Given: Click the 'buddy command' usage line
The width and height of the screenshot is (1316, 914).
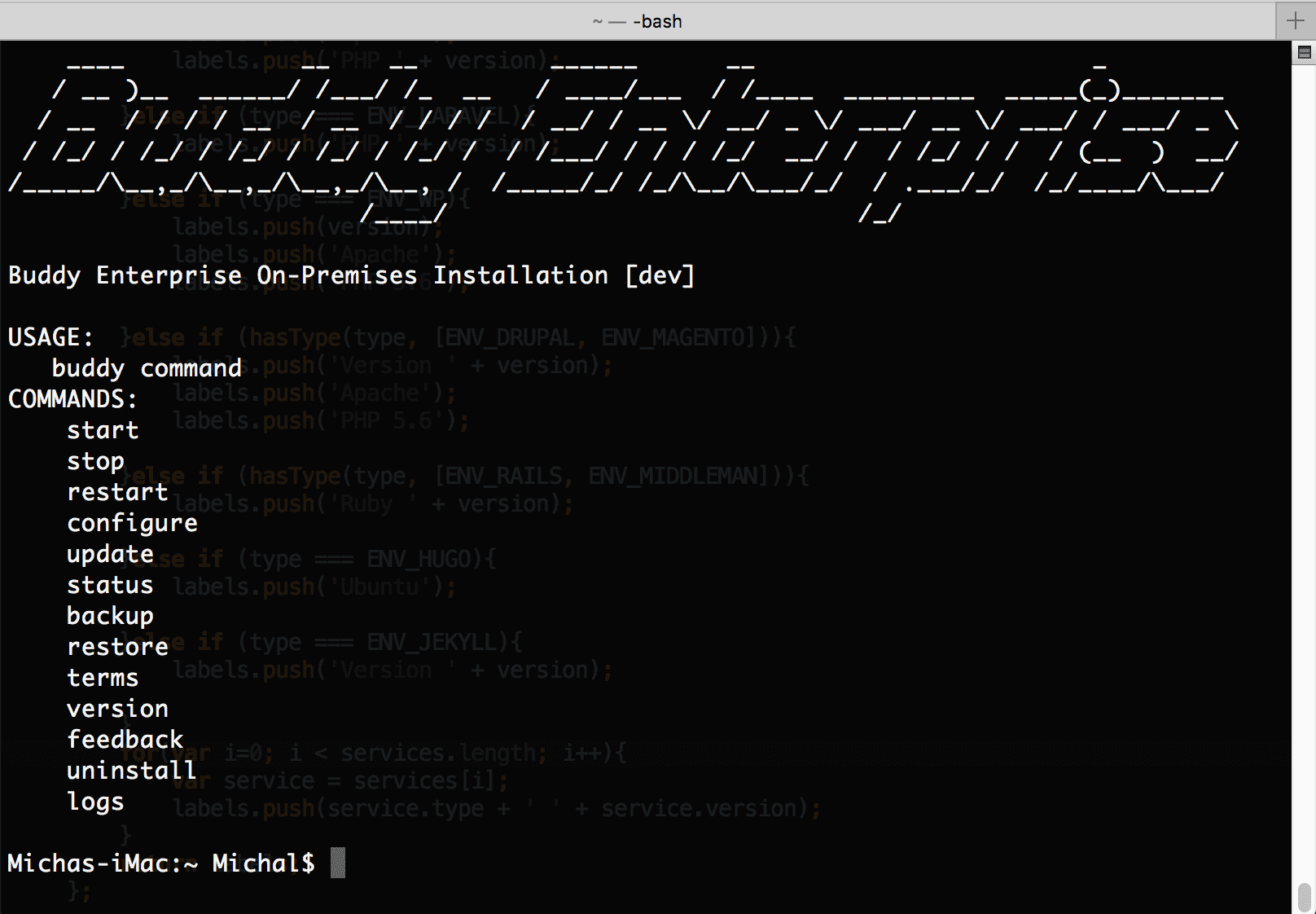Looking at the screenshot, I should 147,369.
